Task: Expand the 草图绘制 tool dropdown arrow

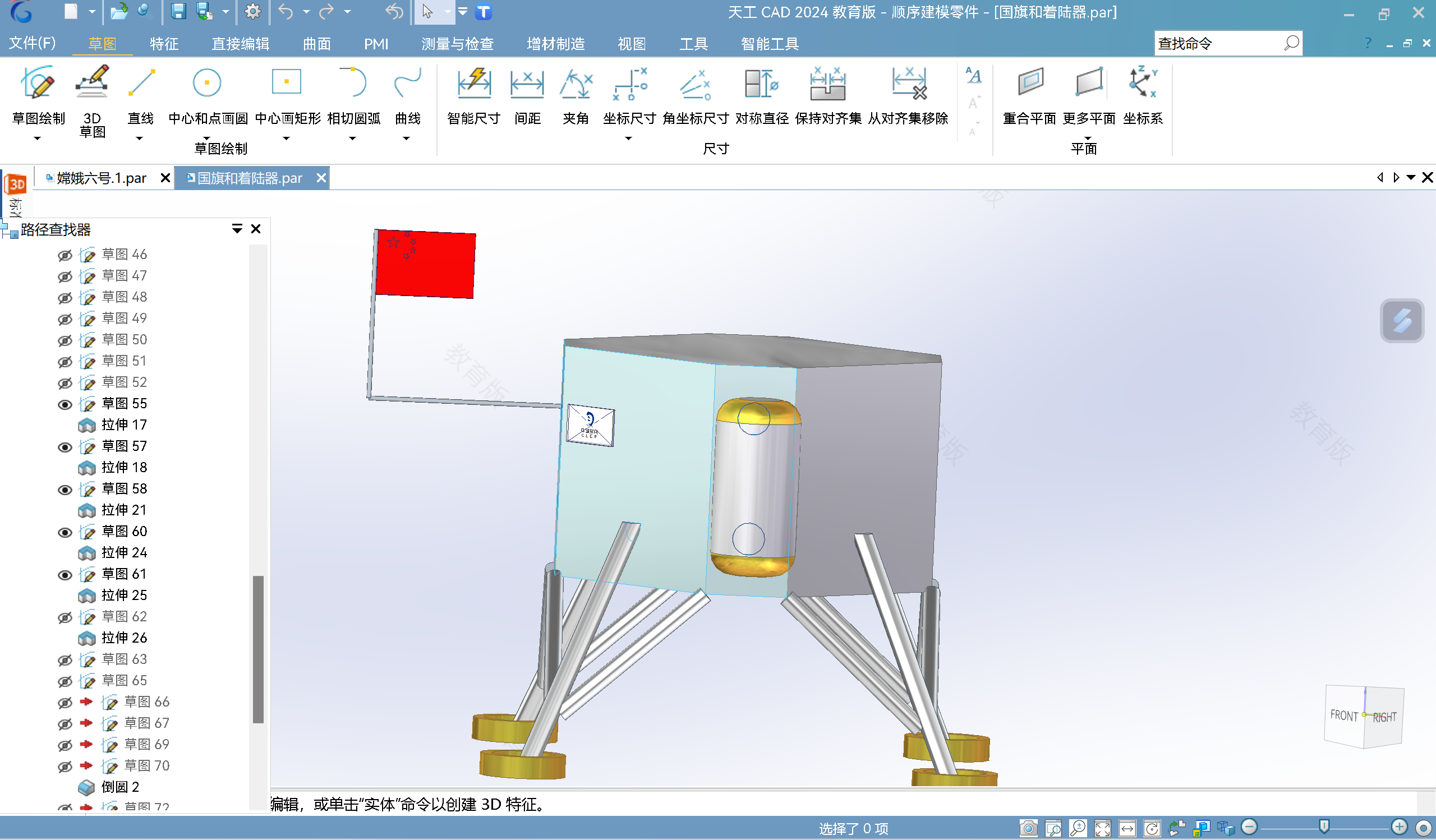Action: point(37,139)
